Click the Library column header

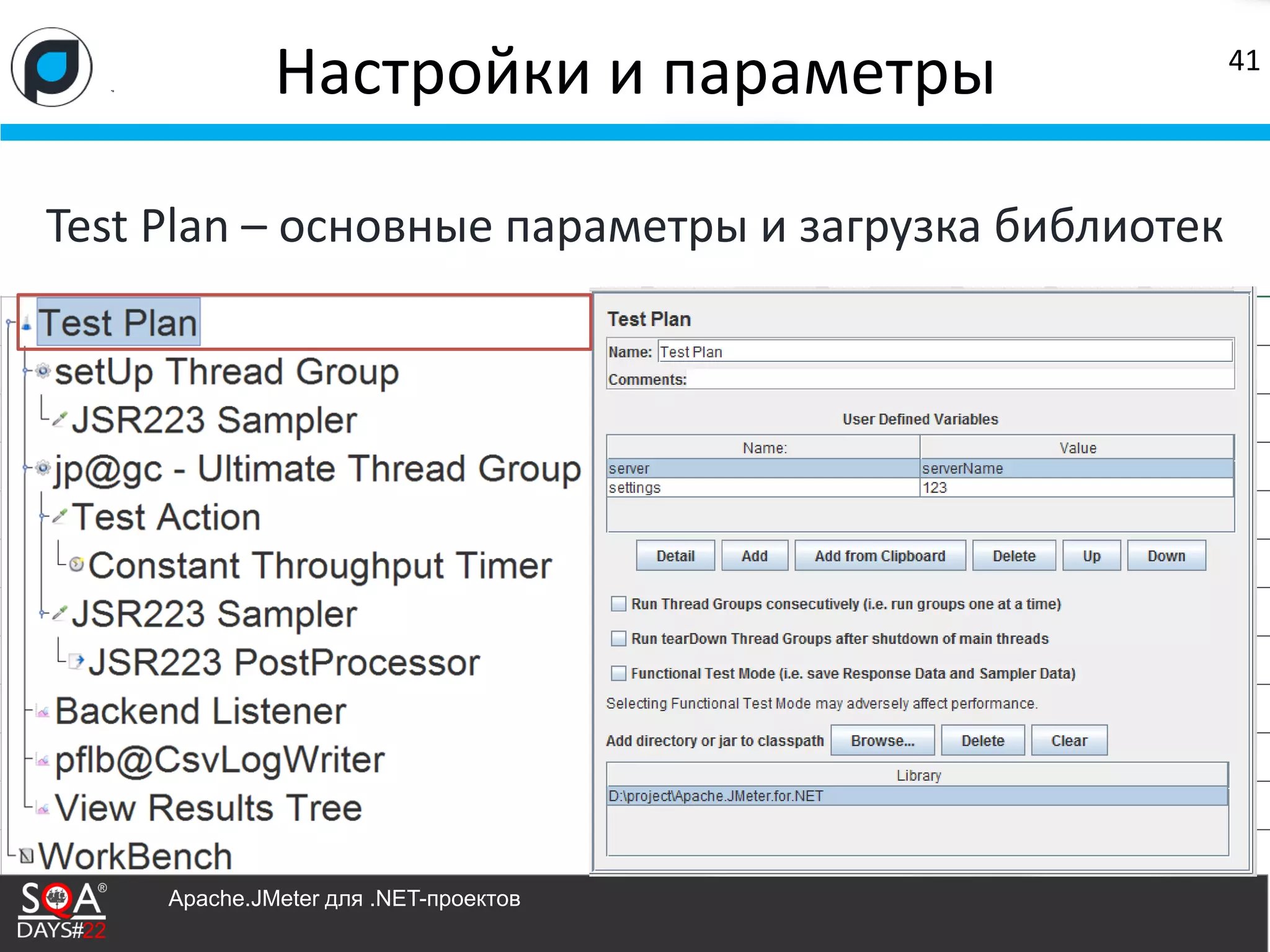tap(918, 775)
